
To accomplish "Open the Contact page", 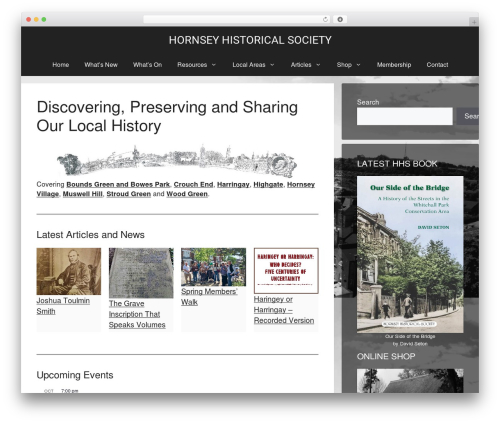I will coord(437,65).
